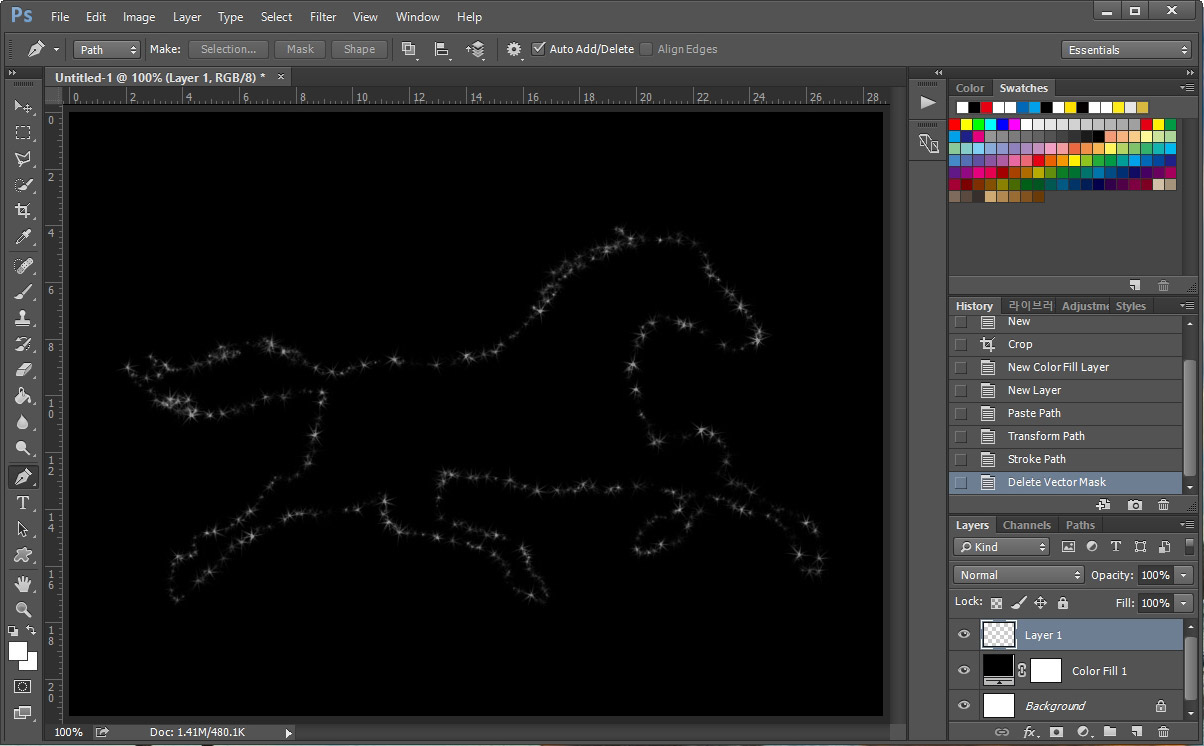The image size is (1204, 746).
Task: Switch to the Paths tab
Action: point(1080,525)
